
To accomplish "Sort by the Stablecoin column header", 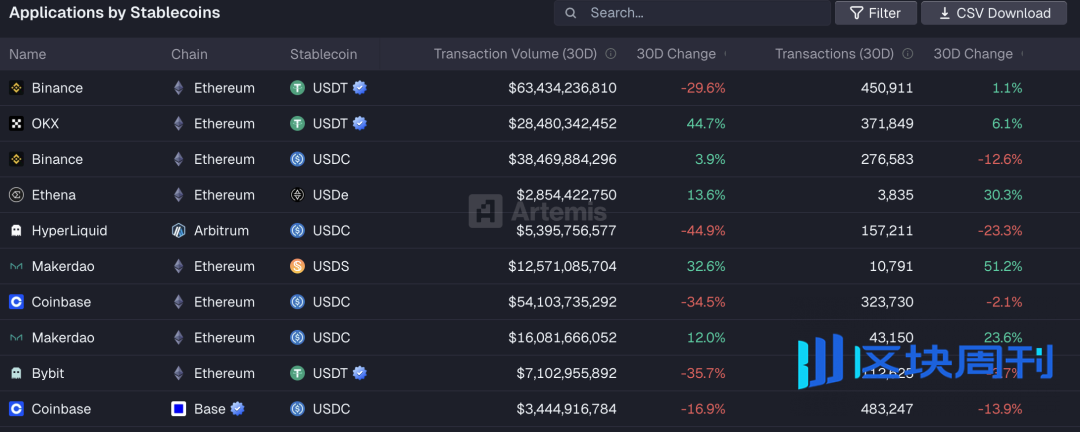I will coord(323,54).
